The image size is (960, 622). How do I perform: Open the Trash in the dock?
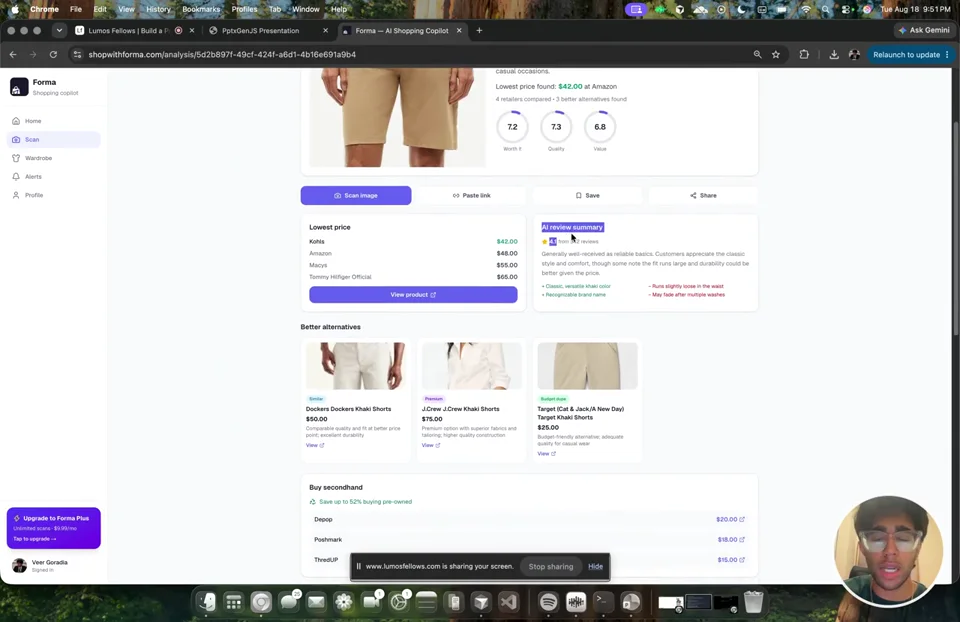[754, 602]
